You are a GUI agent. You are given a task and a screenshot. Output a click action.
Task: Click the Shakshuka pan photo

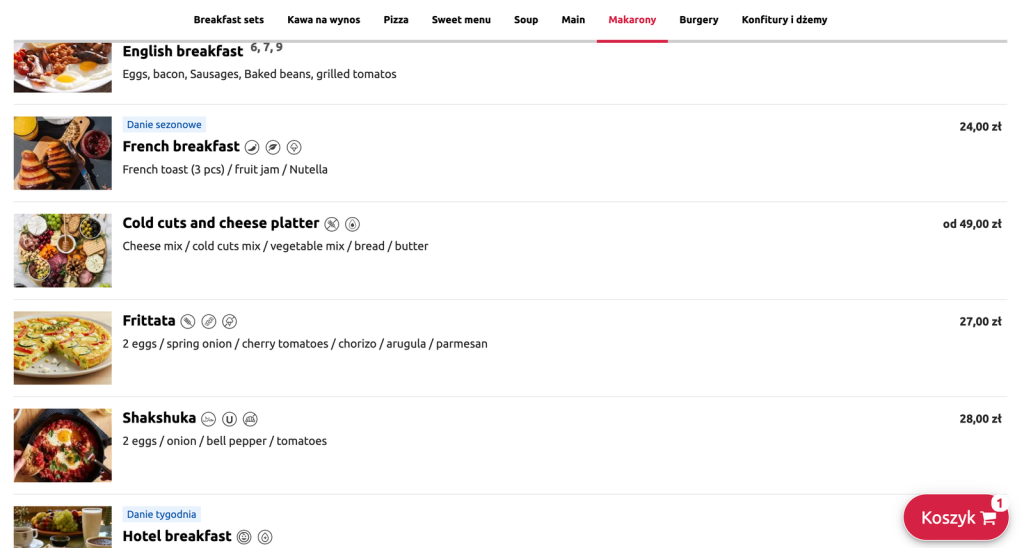point(63,445)
